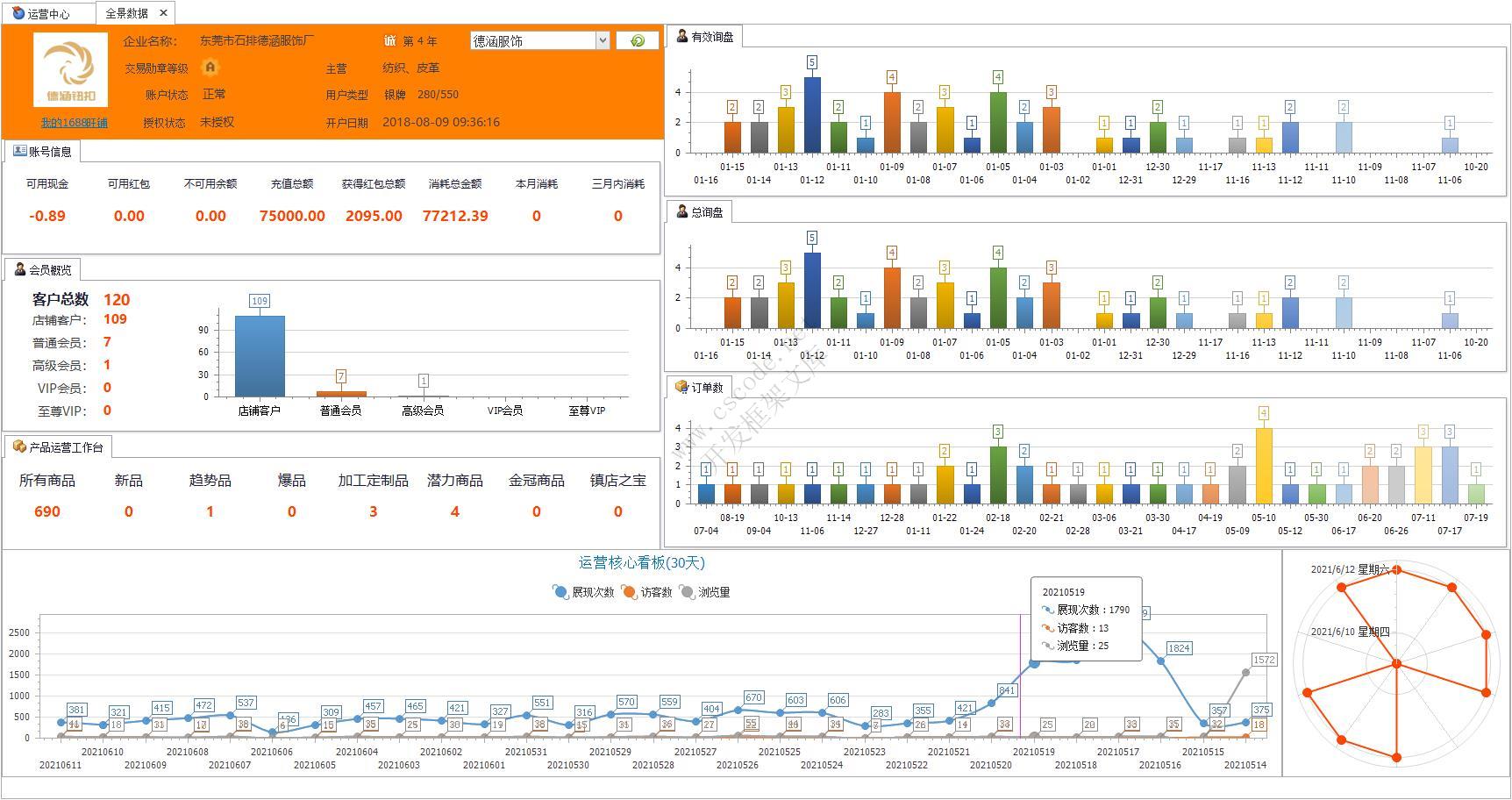
Task: Click the 账号信息 panel header icon
Action: (x=19, y=151)
